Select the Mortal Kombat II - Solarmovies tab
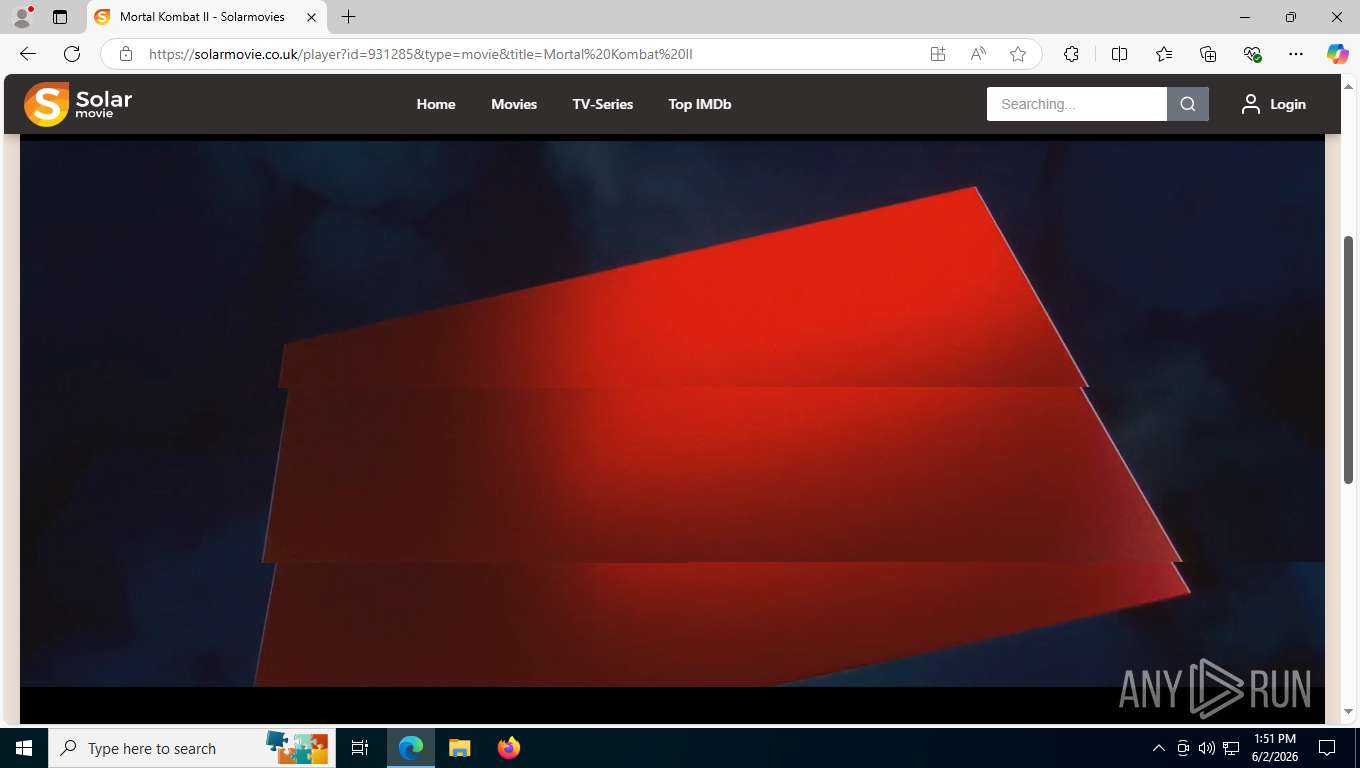 pos(208,17)
